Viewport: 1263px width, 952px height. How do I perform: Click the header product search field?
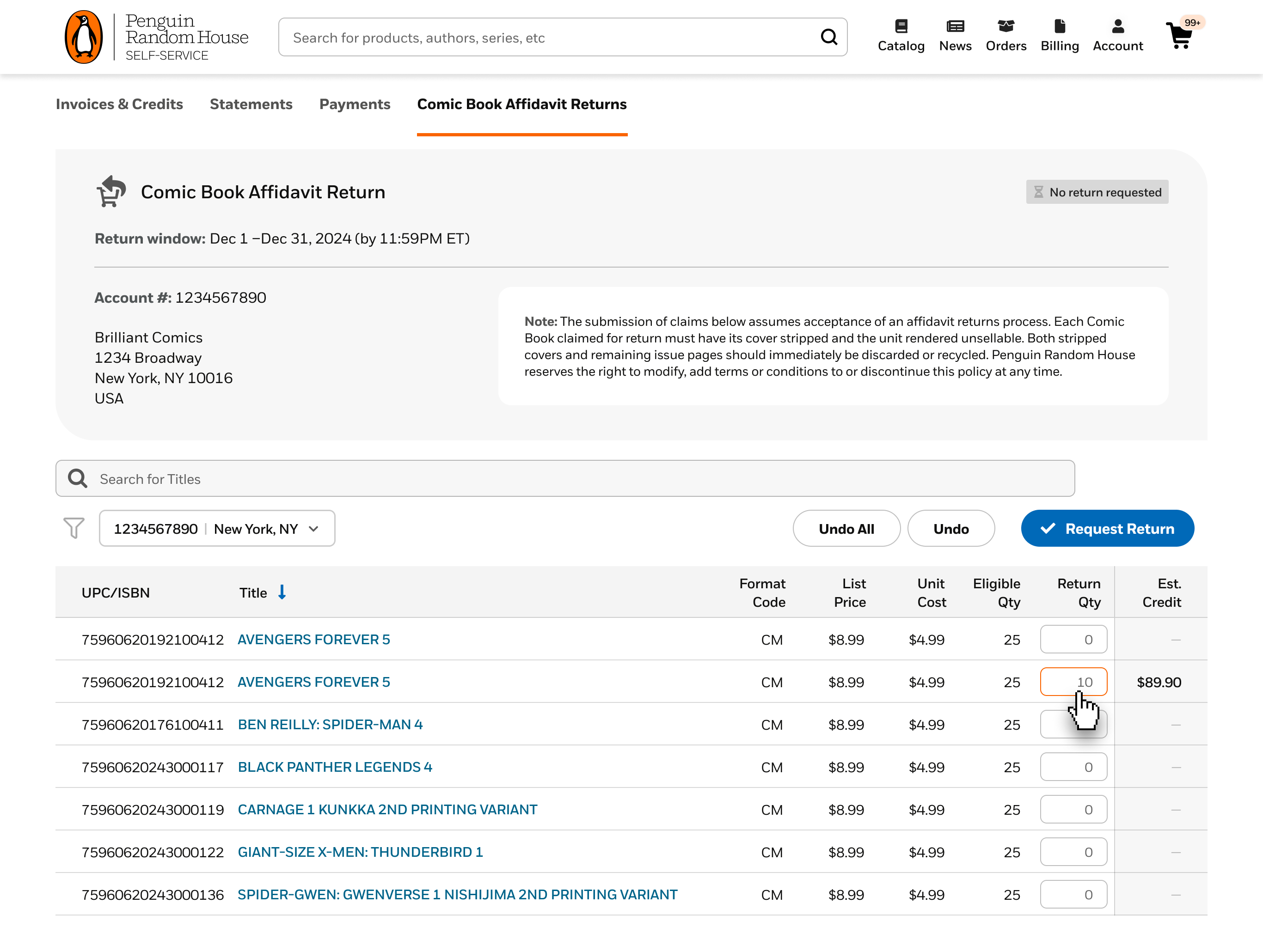(563, 37)
